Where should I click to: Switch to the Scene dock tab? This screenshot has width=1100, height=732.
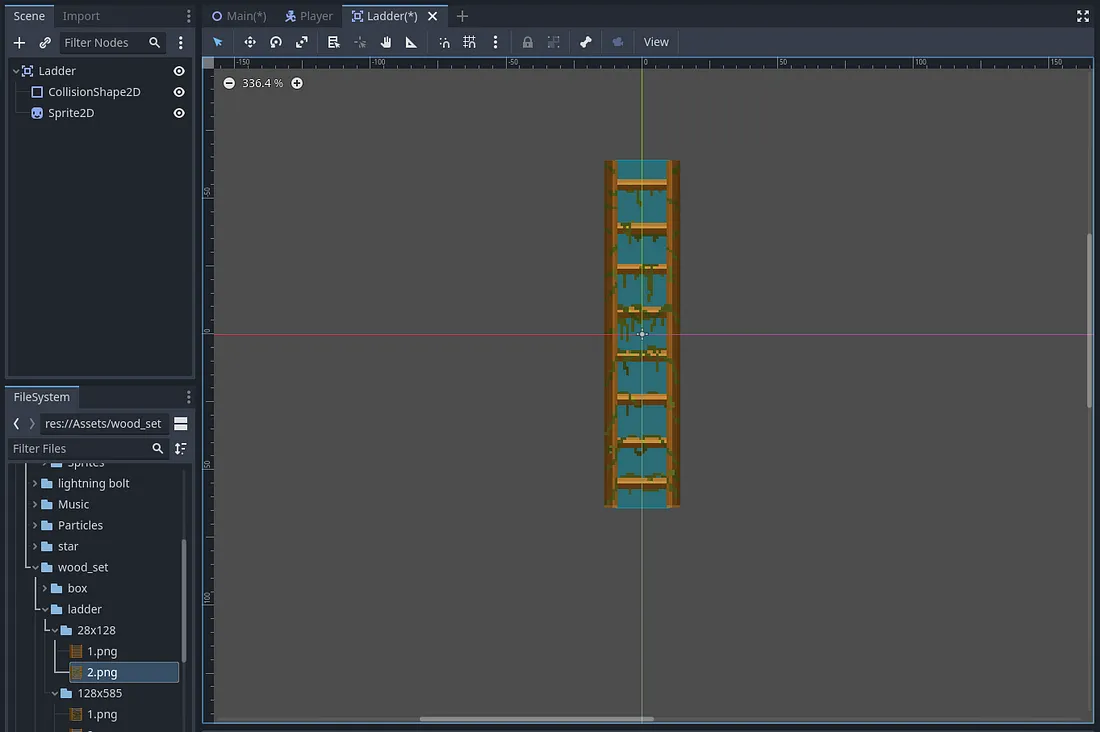click(29, 15)
